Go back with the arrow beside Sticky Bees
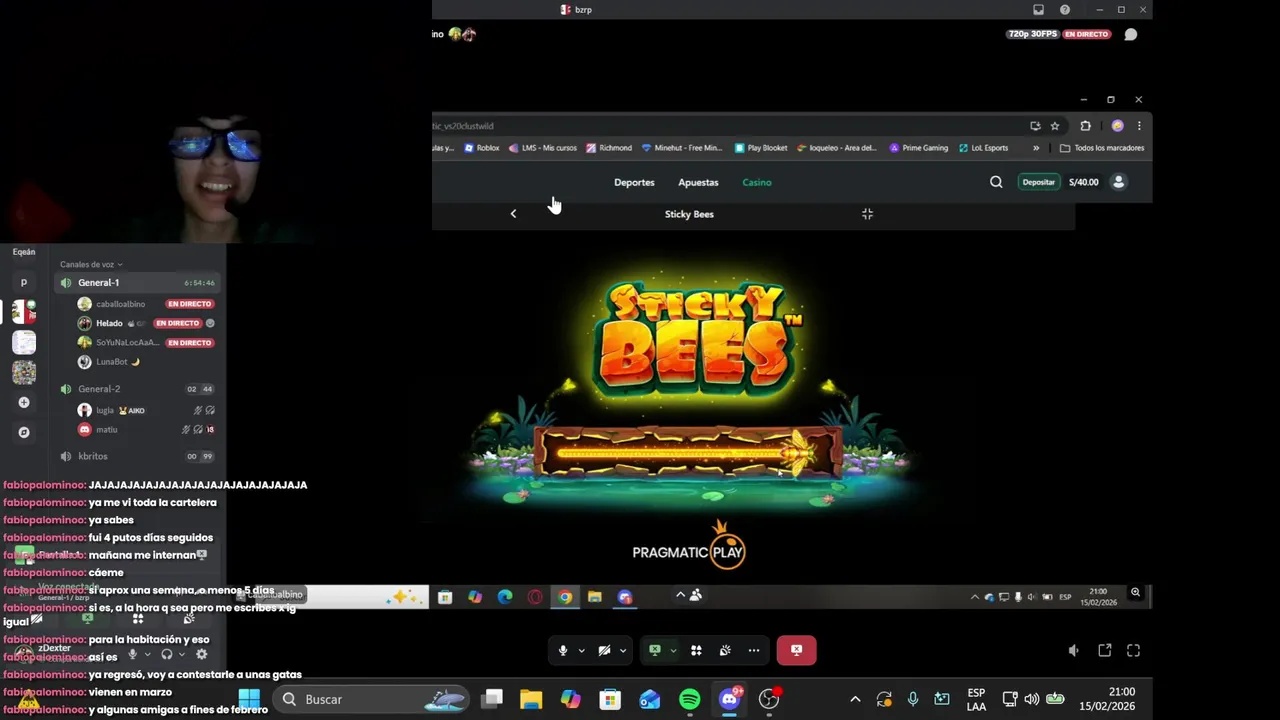 [x=514, y=214]
